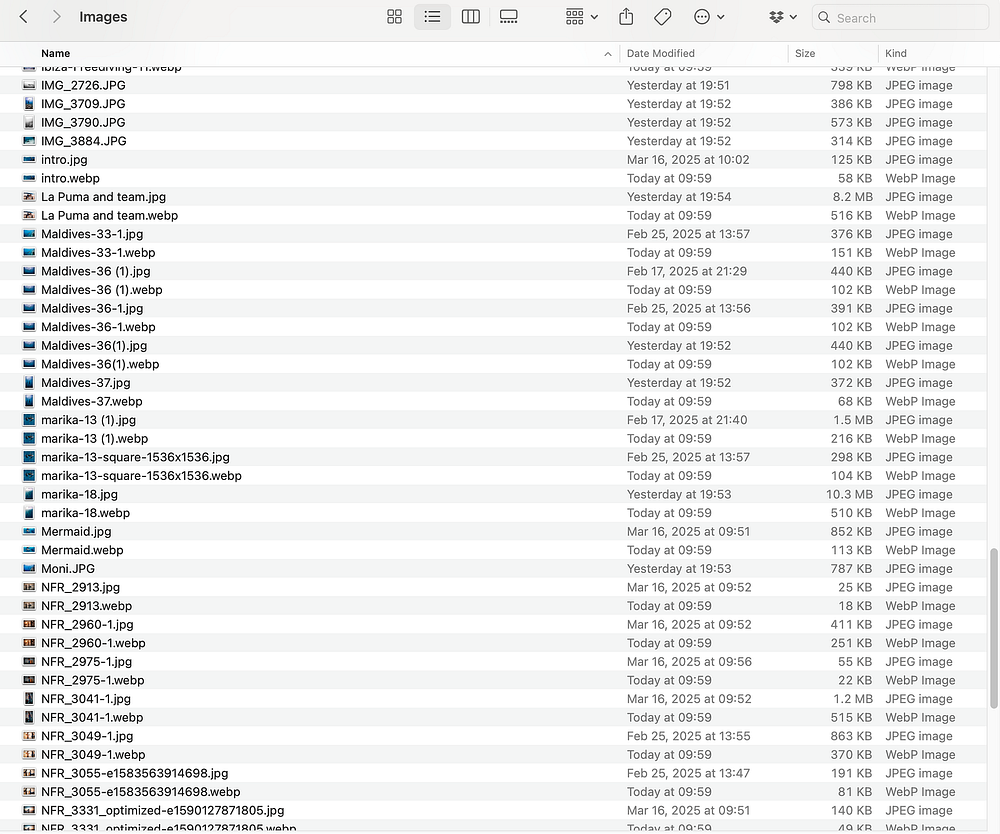1000x834 pixels.
Task: Select Maldives-36-1.jpg file name
Action: pyautogui.click(x=92, y=308)
